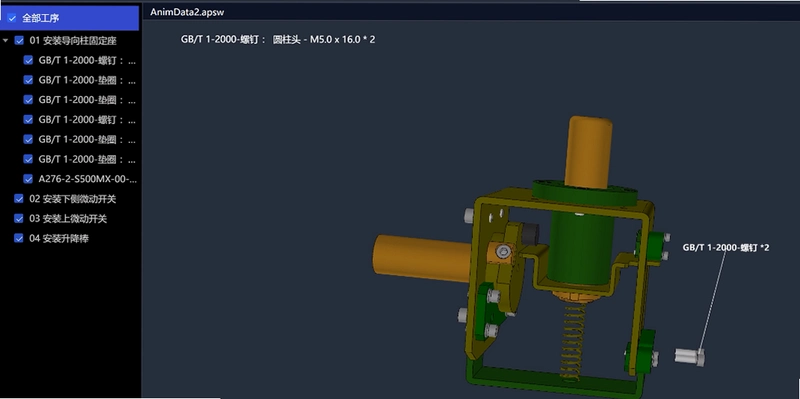The height and width of the screenshot is (399, 800).
Task: Collapse the 01 安装导向柱固定座 tree node
Action: [6, 40]
